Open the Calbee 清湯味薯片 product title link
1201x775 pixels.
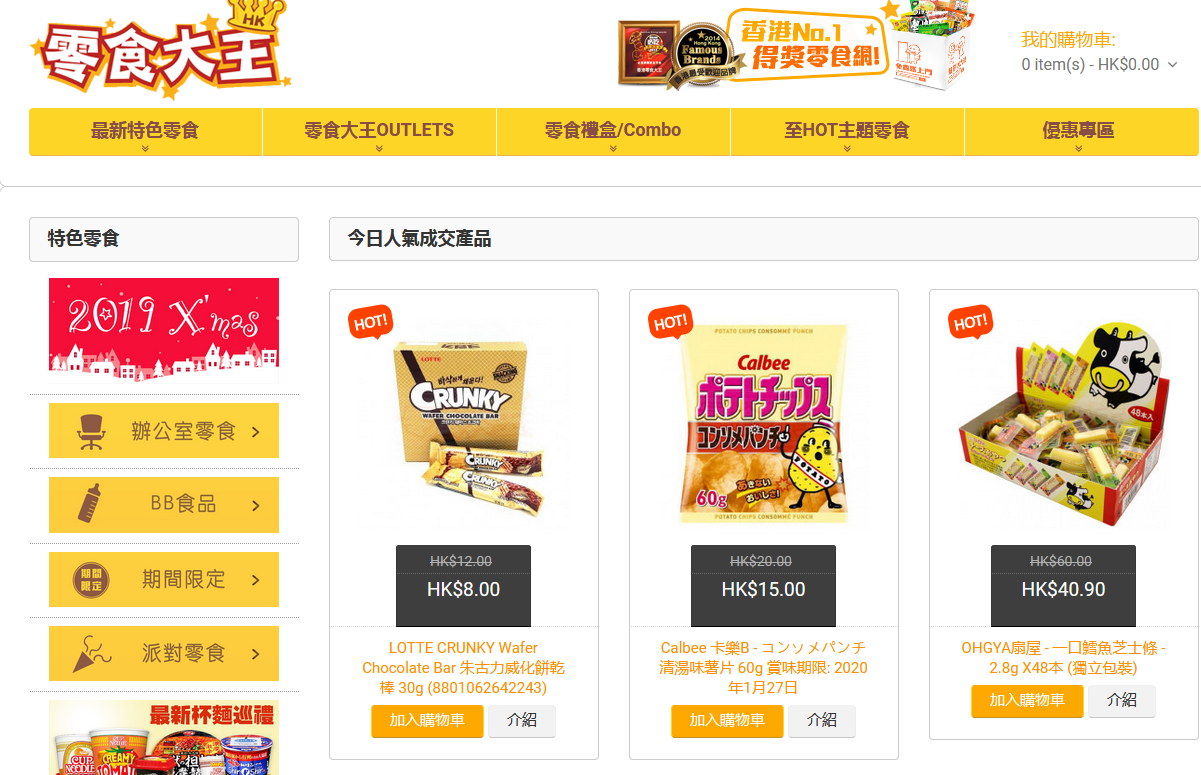(x=763, y=668)
